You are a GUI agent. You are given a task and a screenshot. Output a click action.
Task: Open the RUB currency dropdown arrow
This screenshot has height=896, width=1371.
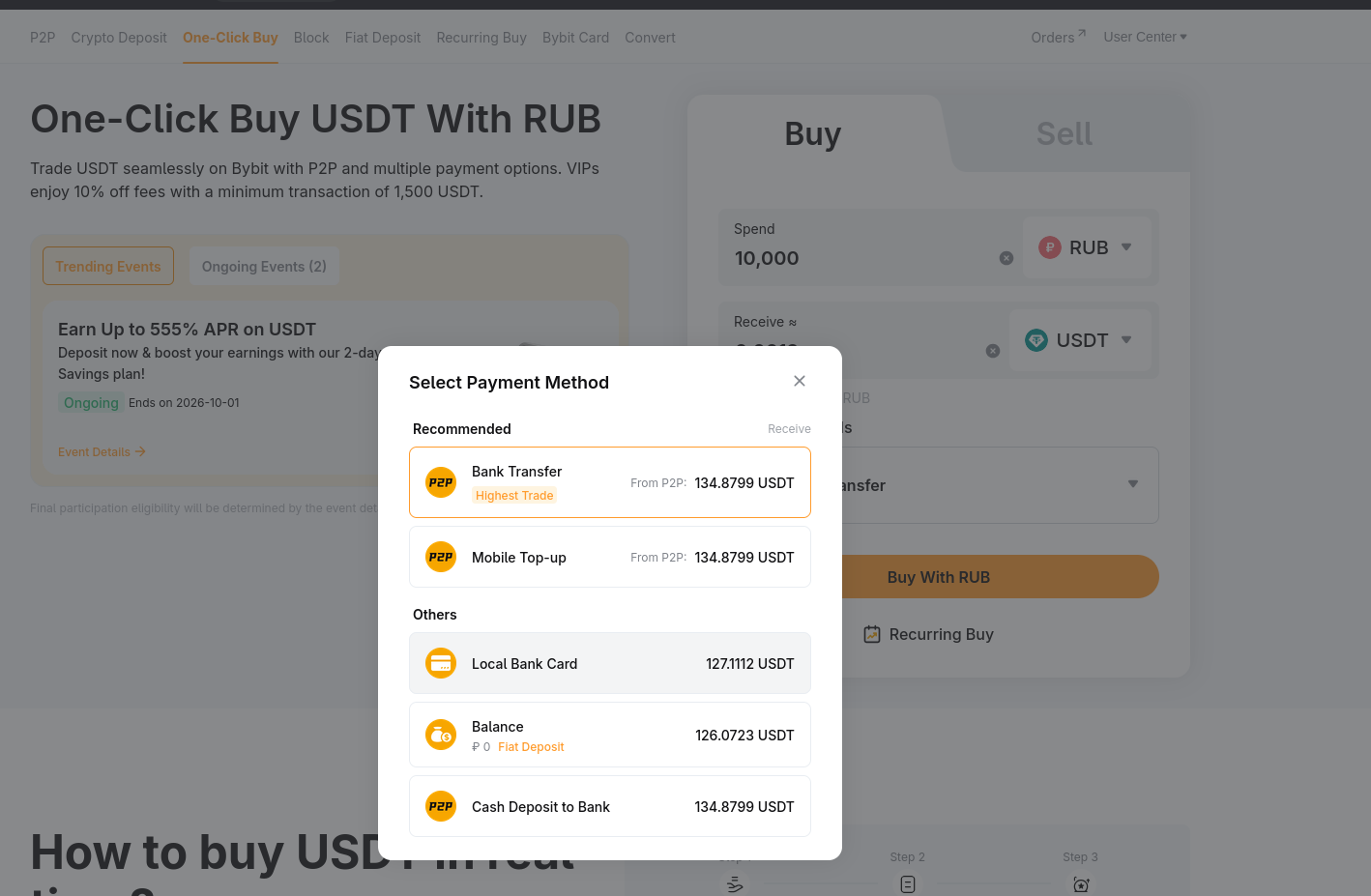[x=1126, y=247]
